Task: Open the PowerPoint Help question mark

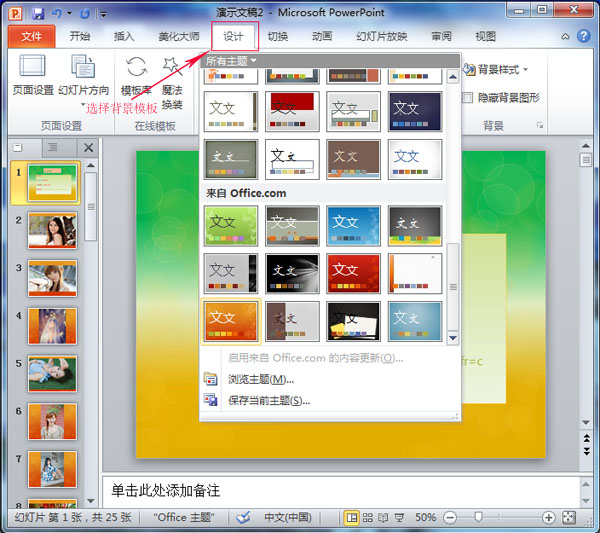Action: [x=584, y=36]
